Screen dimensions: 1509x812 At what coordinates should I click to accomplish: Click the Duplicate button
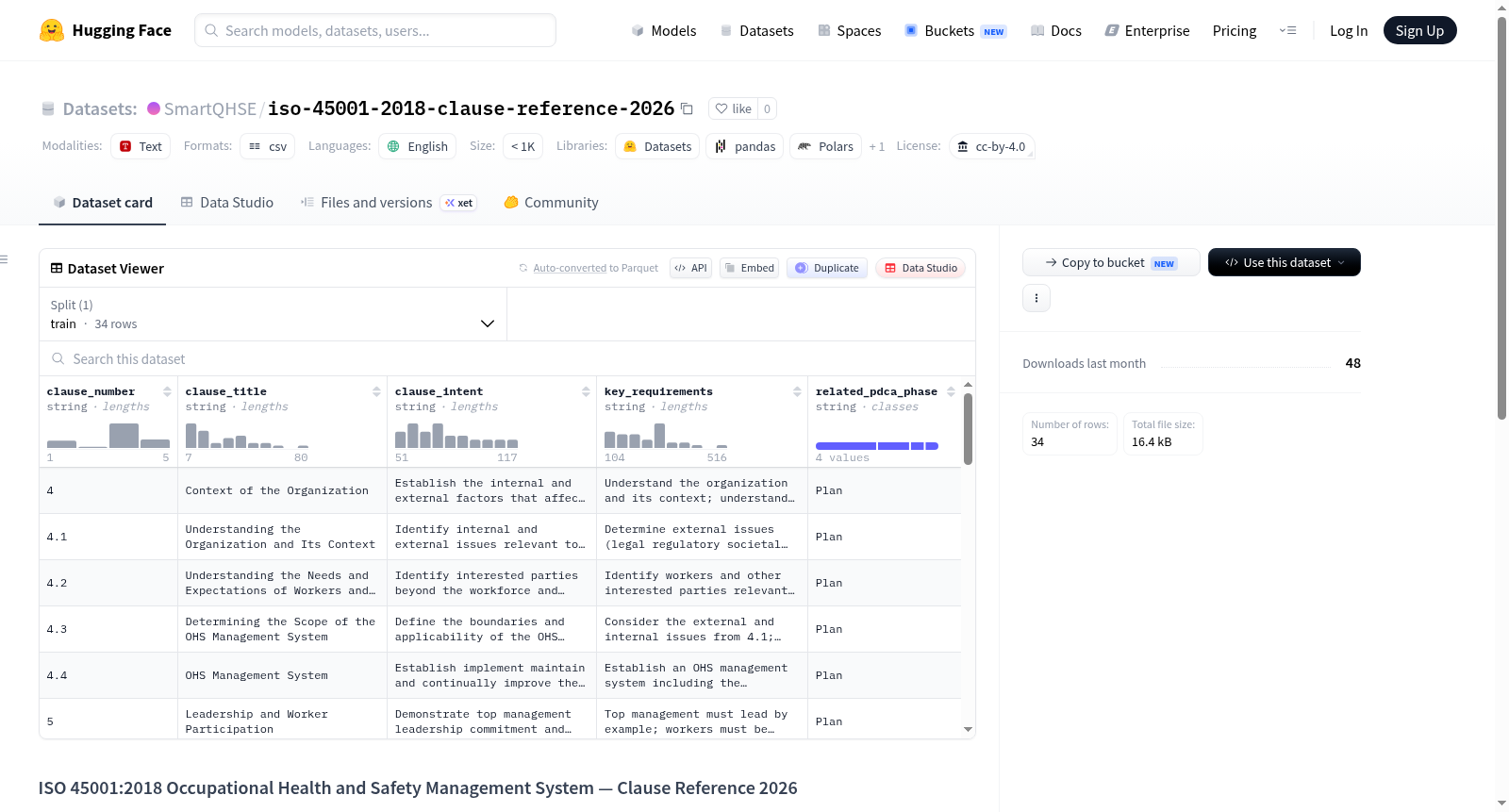[827, 268]
